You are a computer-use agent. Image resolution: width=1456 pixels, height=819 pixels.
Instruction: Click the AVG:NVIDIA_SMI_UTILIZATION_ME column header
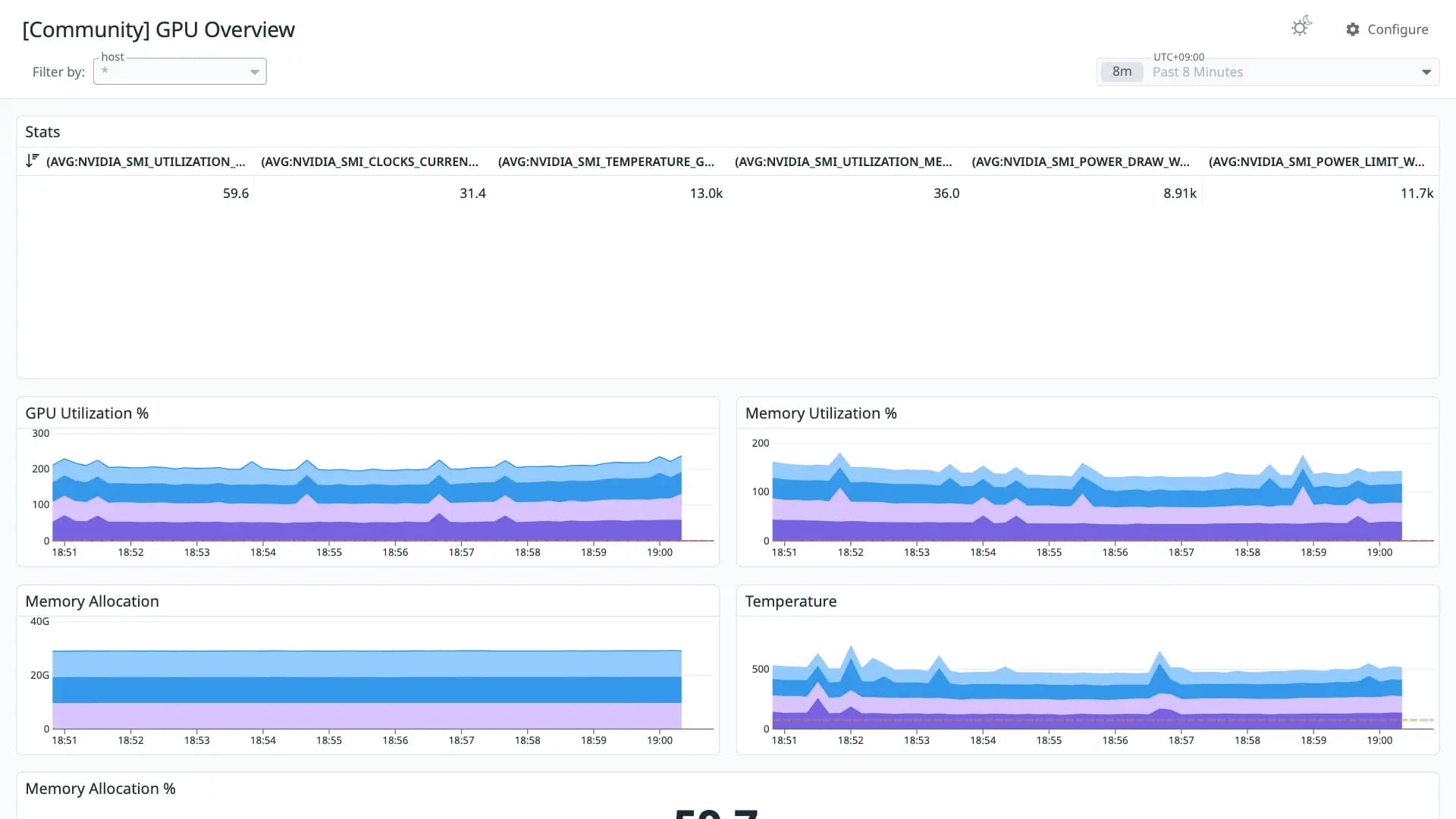click(x=843, y=162)
